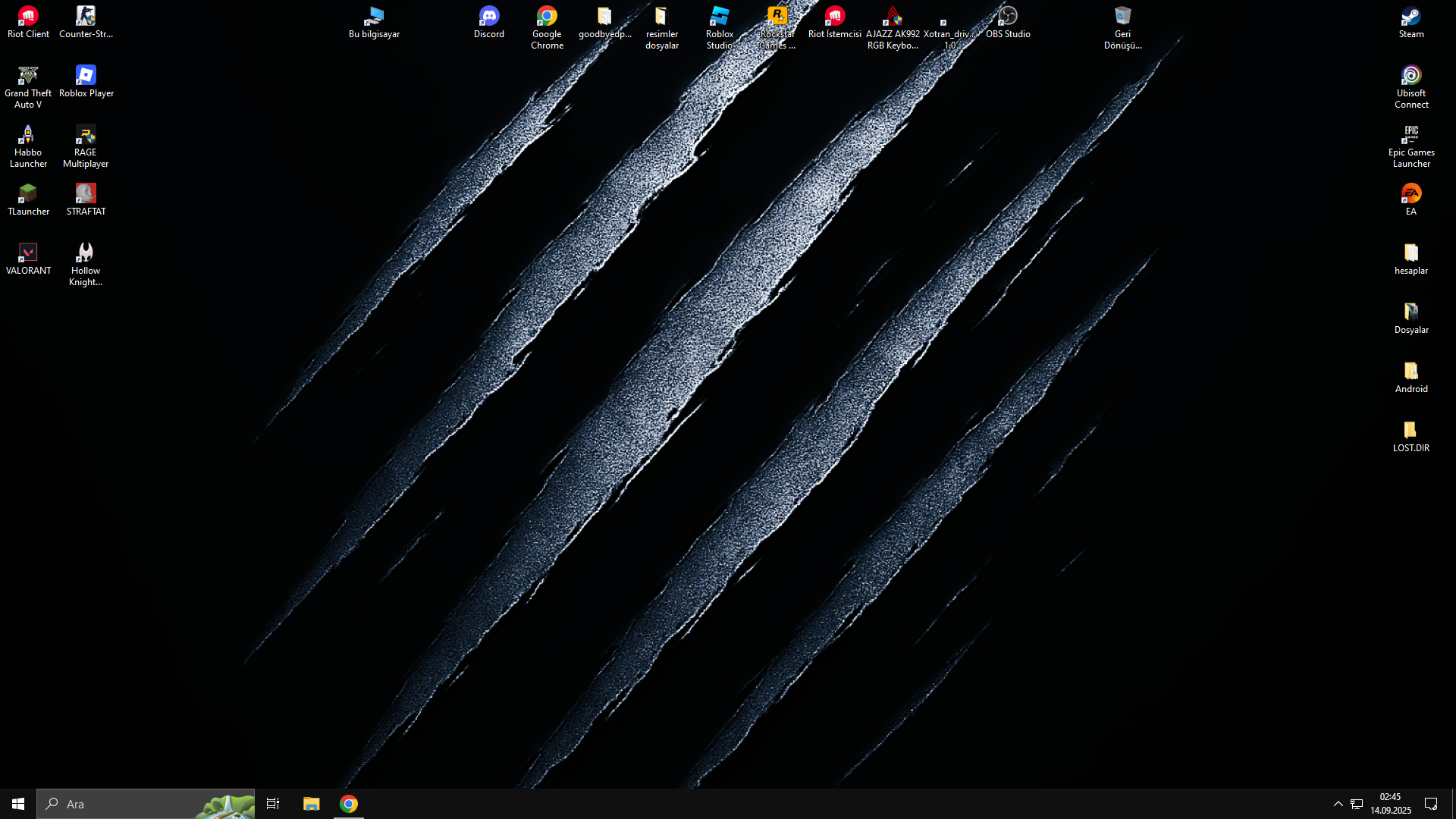Open the Windows Start menu
This screenshot has width=1456, height=819.
click(x=18, y=804)
